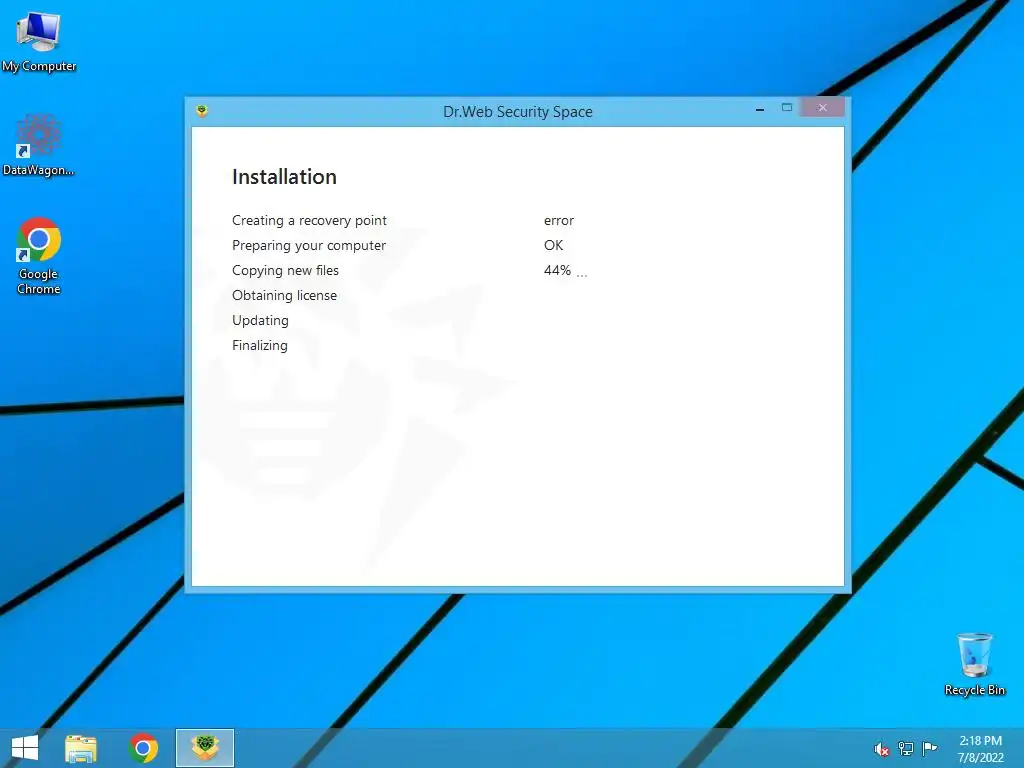Open the Action Center flag icon
The image size is (1024, 768).
tap(930, 748)
